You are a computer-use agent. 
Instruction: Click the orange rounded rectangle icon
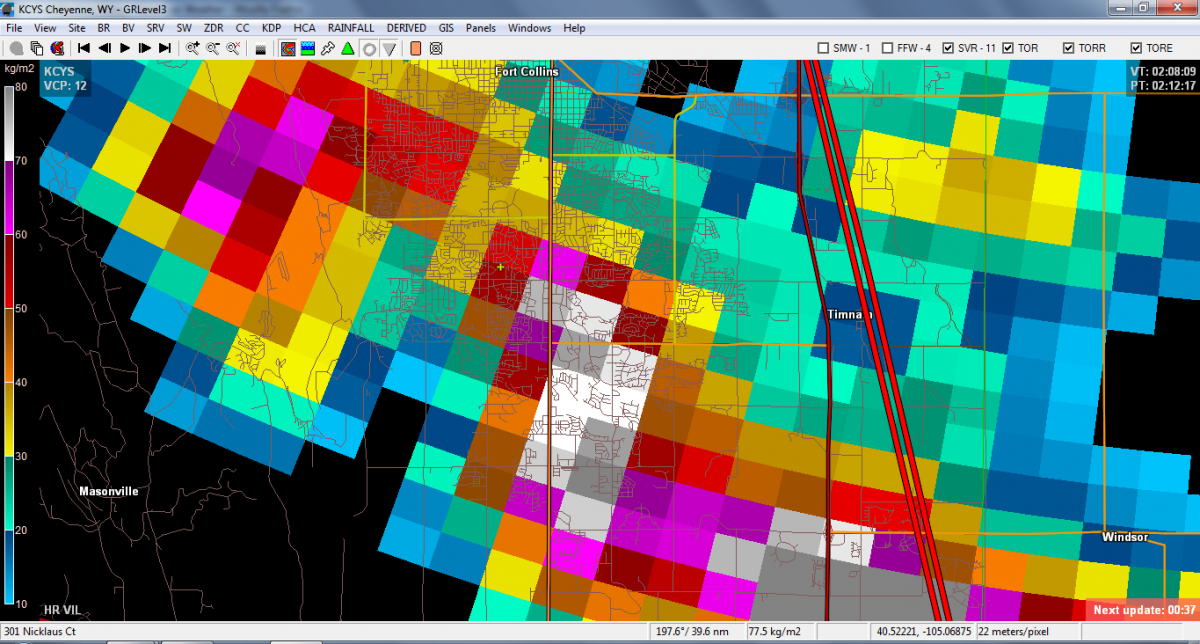[x=416, y=48]
